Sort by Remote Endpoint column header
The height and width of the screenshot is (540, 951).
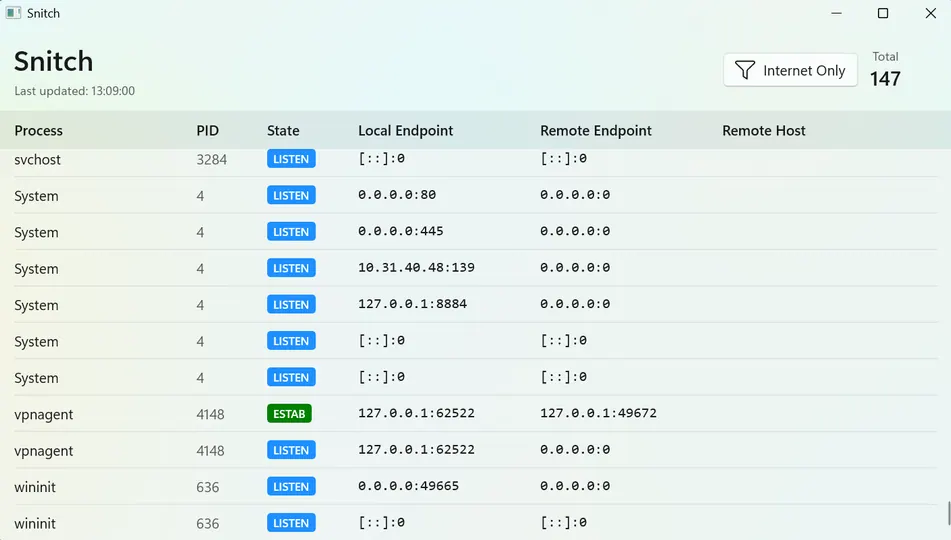coord(596,130)
